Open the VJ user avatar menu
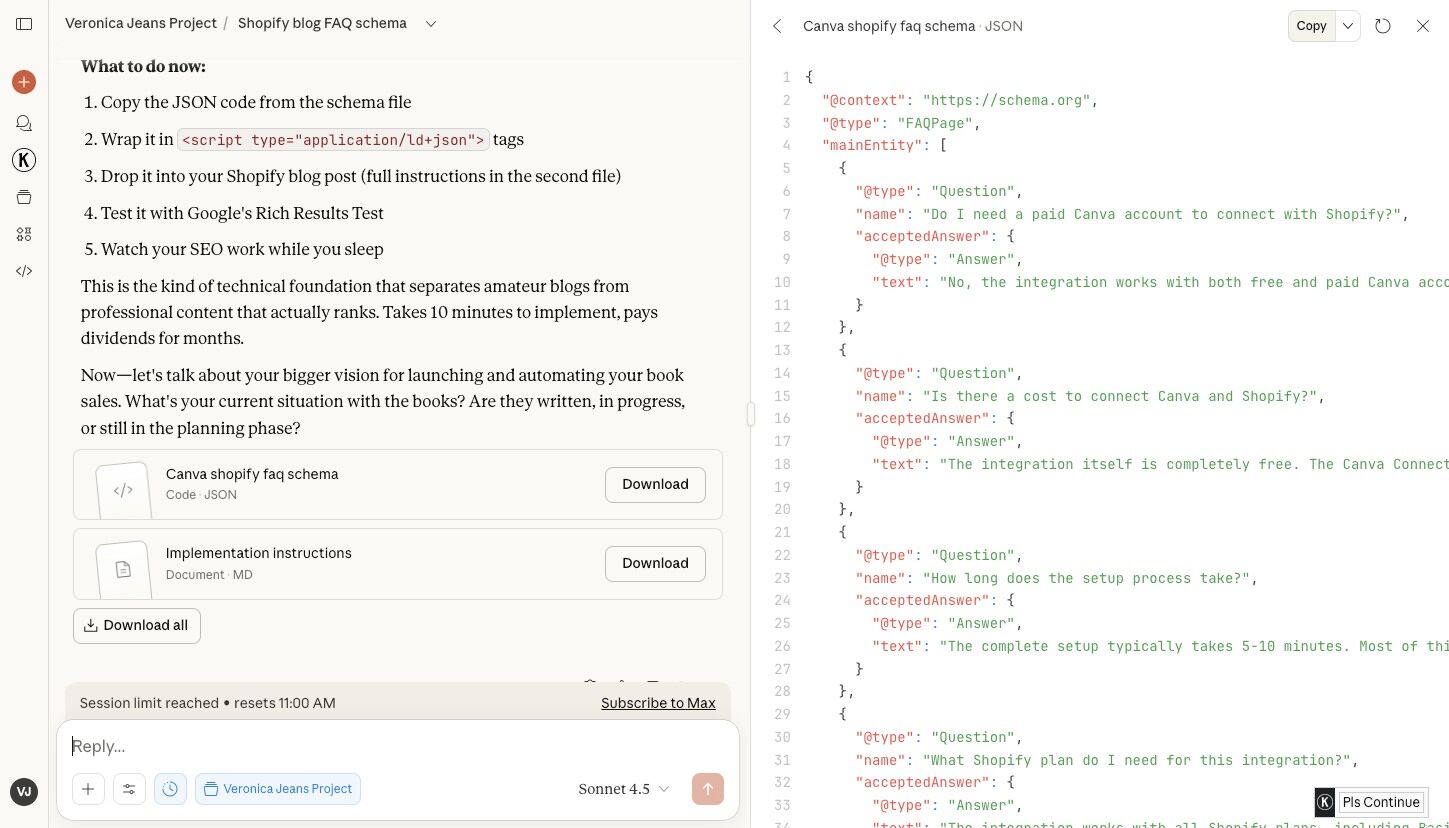 pos(24,792)
